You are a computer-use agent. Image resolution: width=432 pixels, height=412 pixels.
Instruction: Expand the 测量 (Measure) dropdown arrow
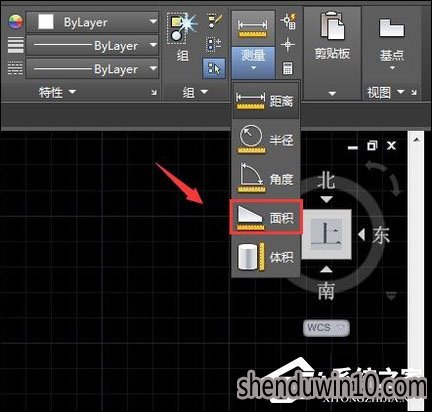pos(253,68)
